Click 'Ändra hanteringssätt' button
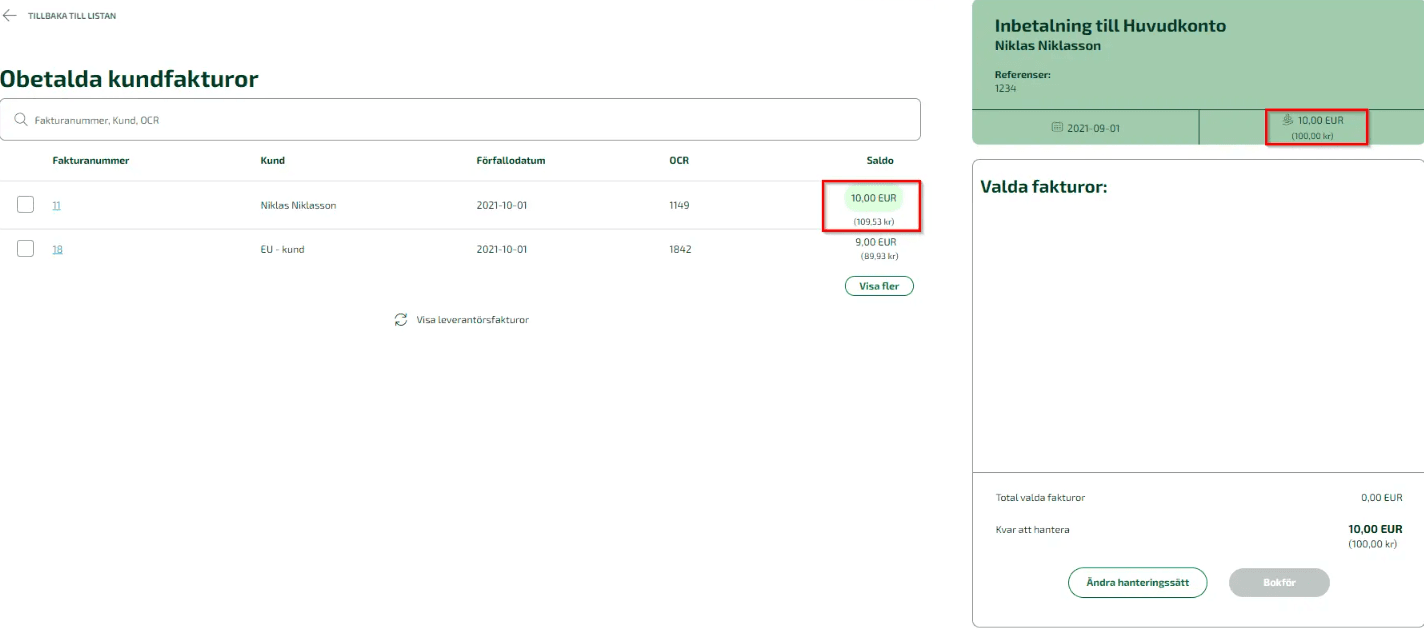 pos(1138,583)
